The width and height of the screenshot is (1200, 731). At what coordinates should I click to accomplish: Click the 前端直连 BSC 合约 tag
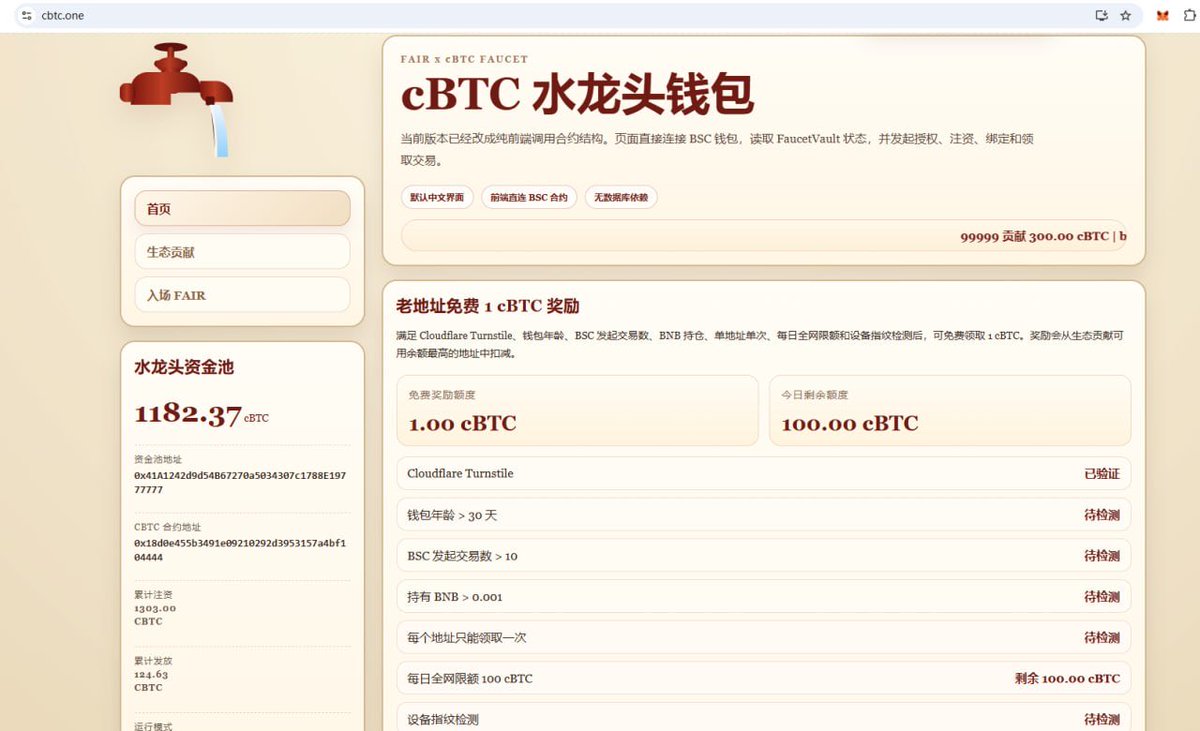coord(529,197)
